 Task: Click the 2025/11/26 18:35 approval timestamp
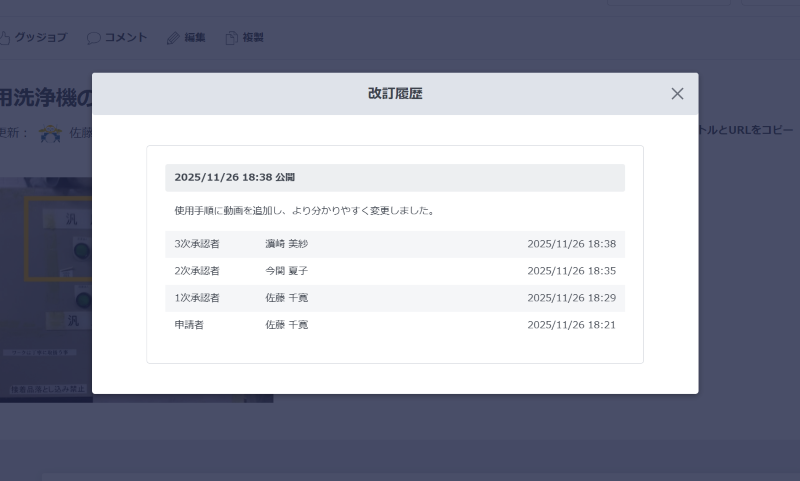click(x=571, y=271)
